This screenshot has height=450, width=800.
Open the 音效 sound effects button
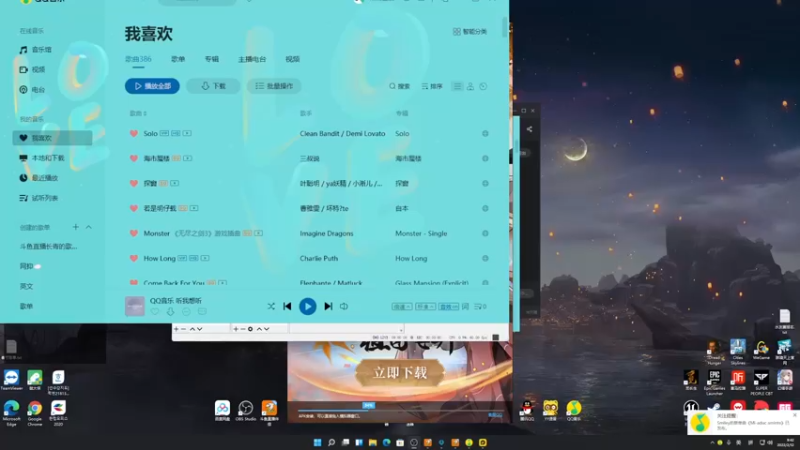[x=448, y=307]
